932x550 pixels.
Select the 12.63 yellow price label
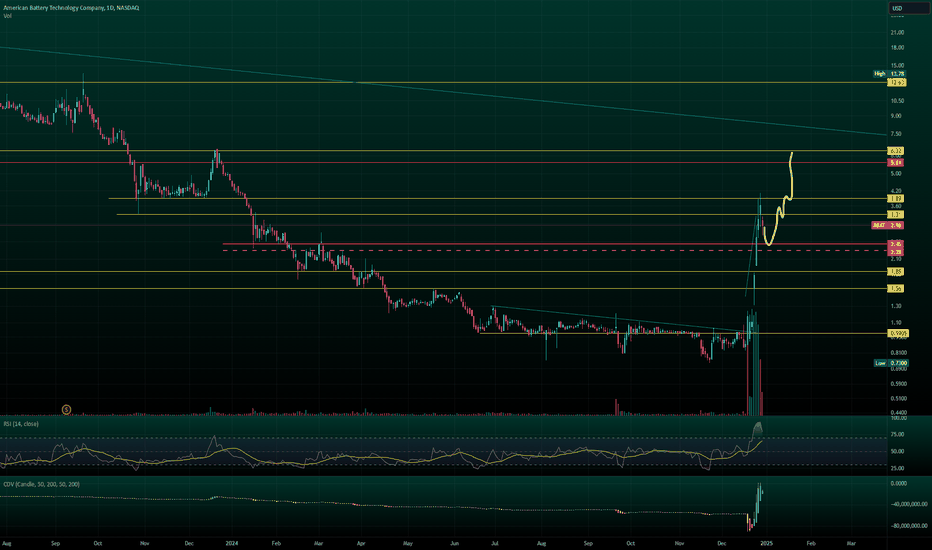pyautogui.click(x=896, y=82)
